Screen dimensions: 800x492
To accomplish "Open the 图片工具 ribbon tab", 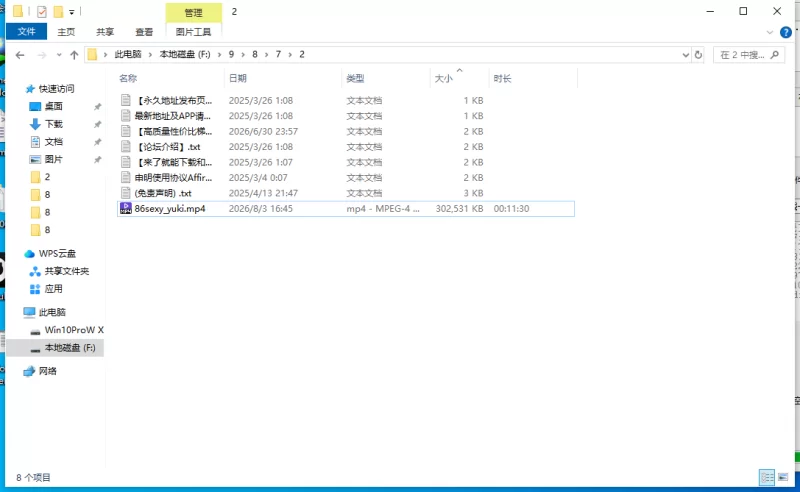I will 193,32.
